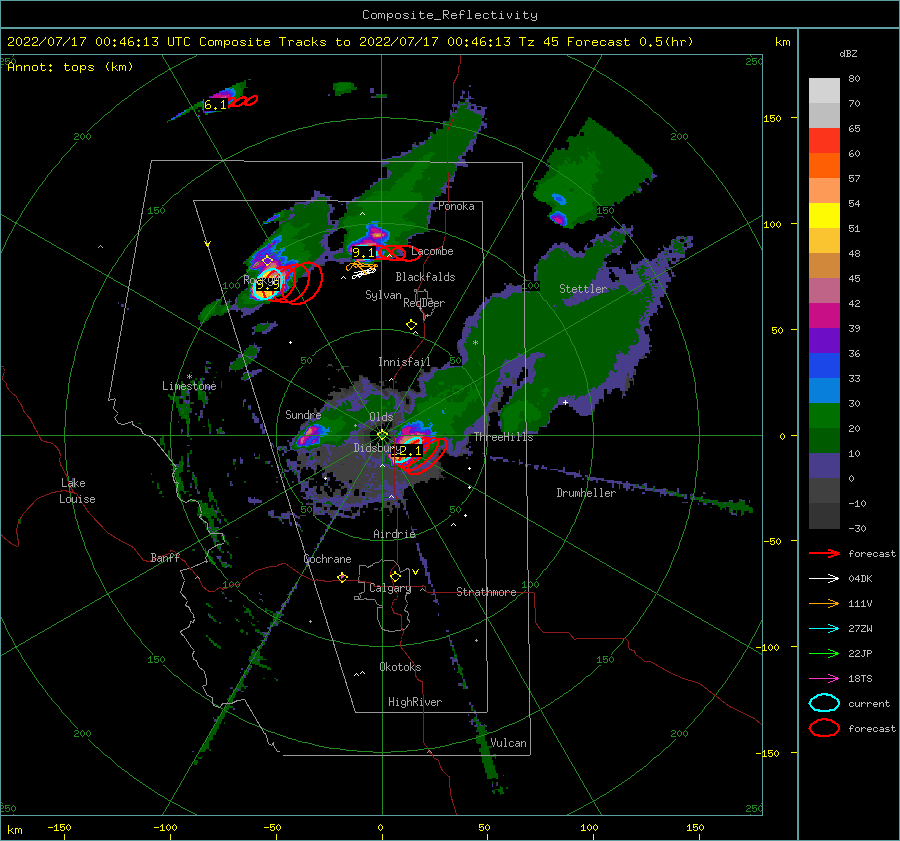This screenshot has height=841, width=900.
Task: Click the Lacombe city label
Action: 432,251
